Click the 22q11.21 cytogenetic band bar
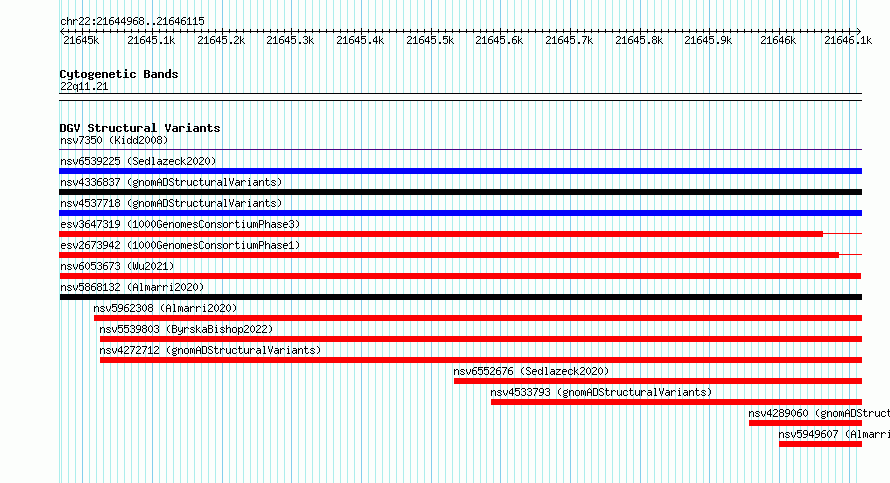Image resolution: width=890 pixels, height=483 pixels. [460, 97]
